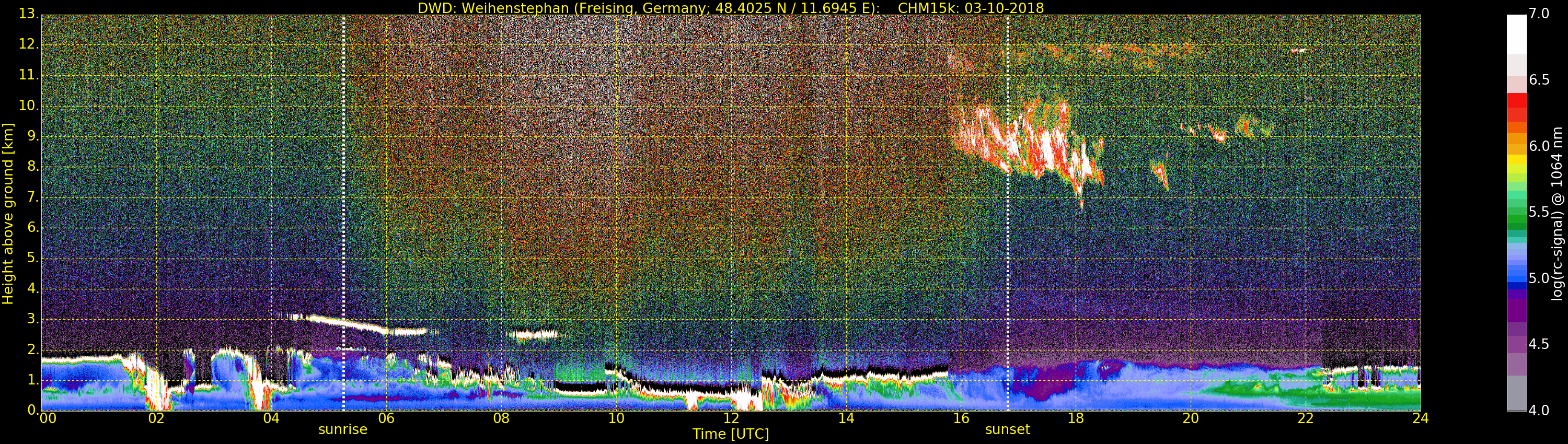The width and height of the screenshot is (1568, 444).
Task: Click the colorbar value "7.0"
Action: tap(1539, 14)
